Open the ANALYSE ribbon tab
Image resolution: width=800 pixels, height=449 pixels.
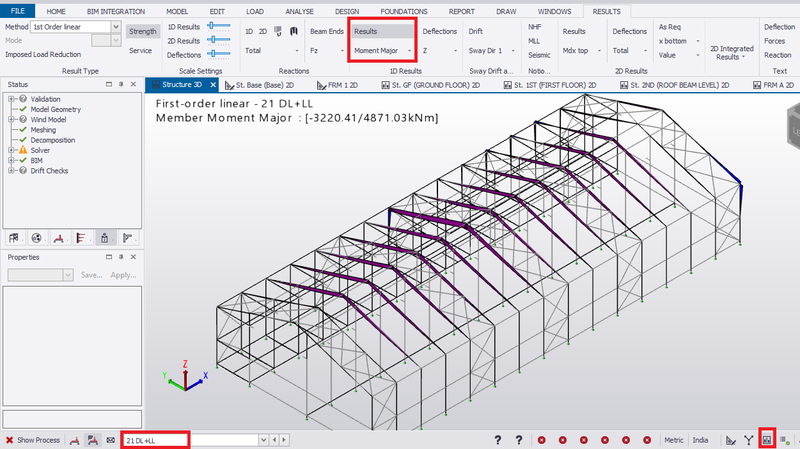click(x=299, y=11)
